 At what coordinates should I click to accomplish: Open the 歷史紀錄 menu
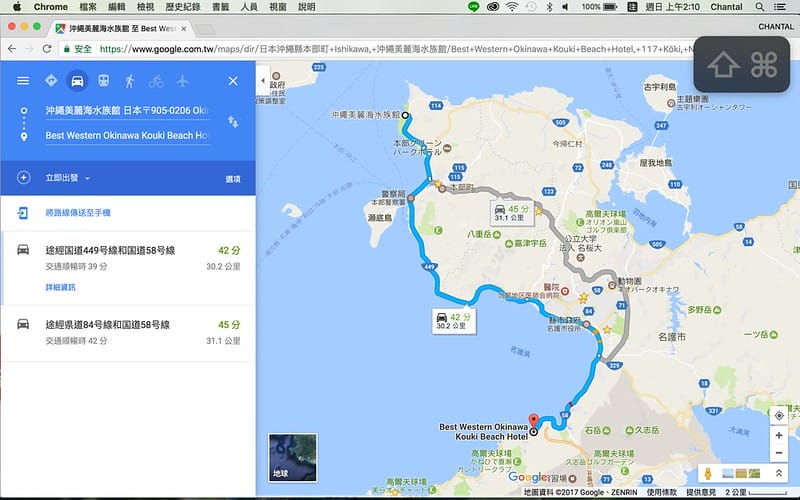tap(183, 7)
